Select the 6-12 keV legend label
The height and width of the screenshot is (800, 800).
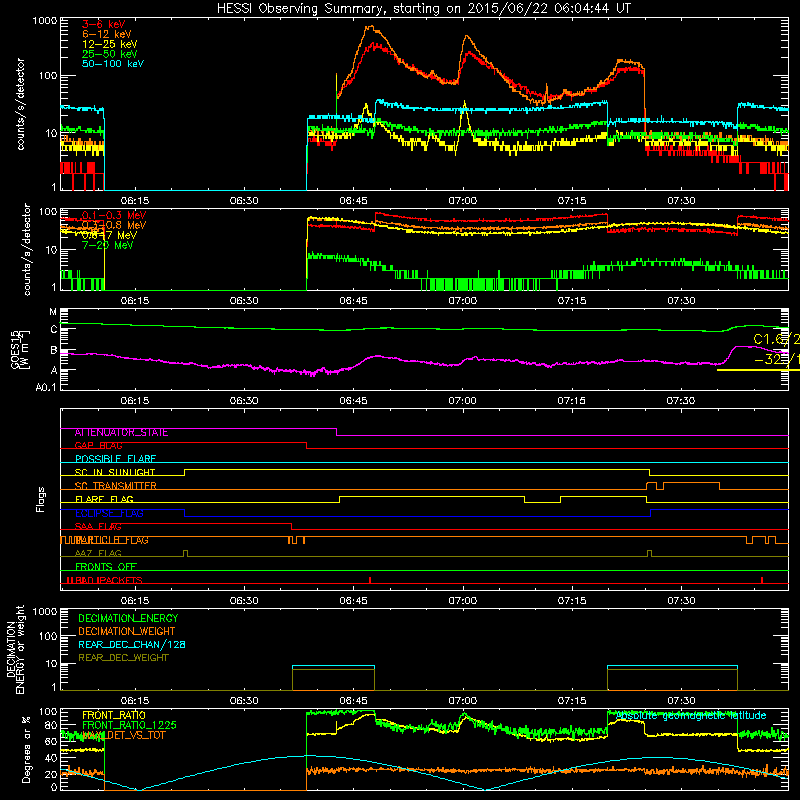[106, 34]
